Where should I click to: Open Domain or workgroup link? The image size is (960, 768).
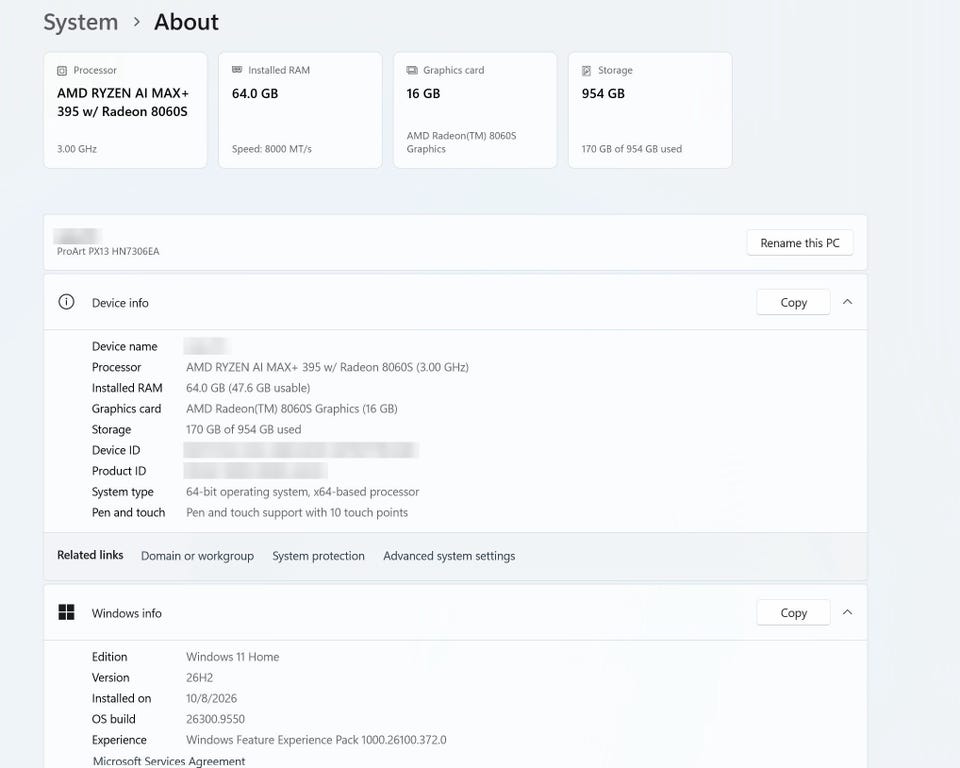point(197,555)
